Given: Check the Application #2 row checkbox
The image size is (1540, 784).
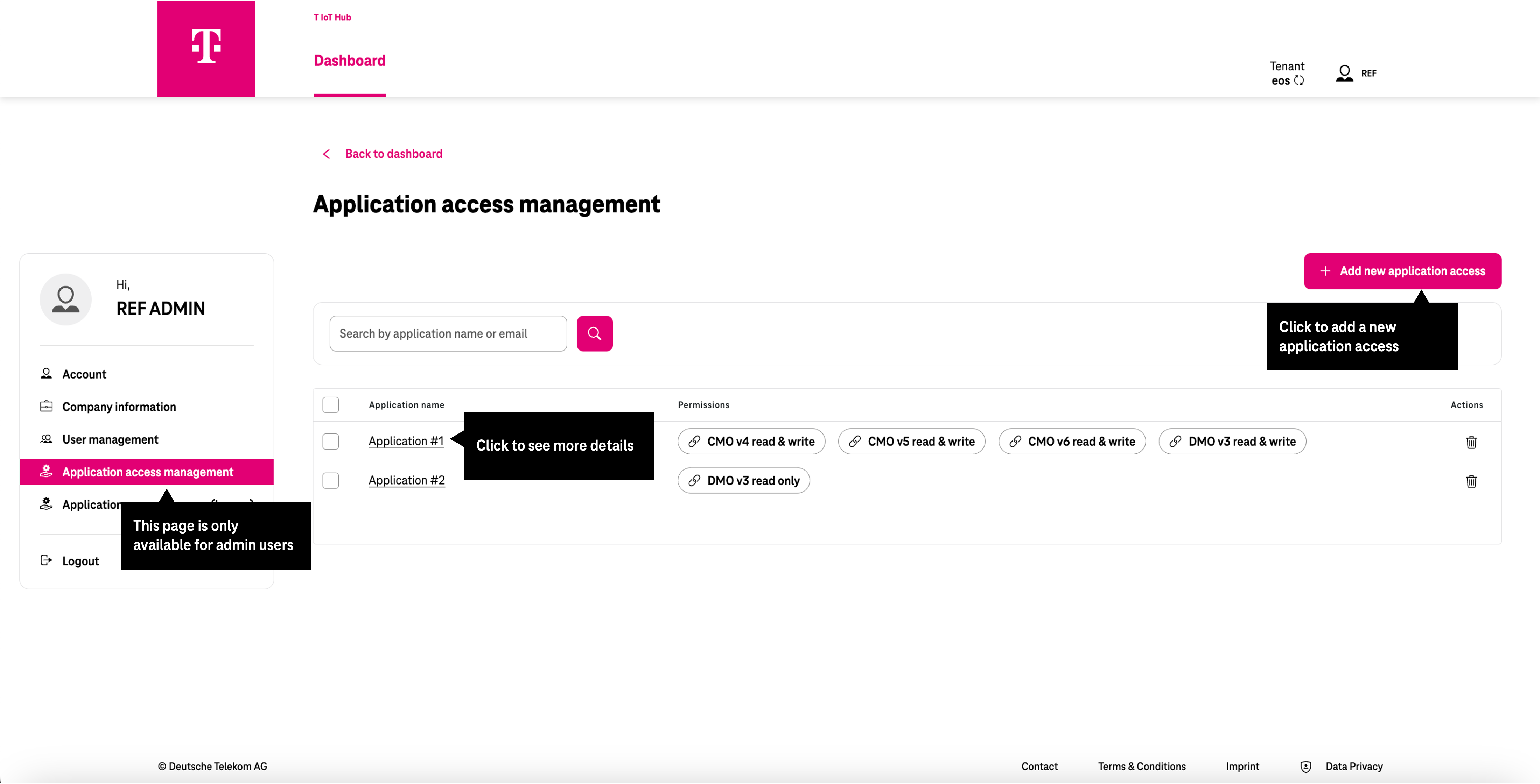Looking at the screenshot, I should pyautogui.click(x=331, y=480).
